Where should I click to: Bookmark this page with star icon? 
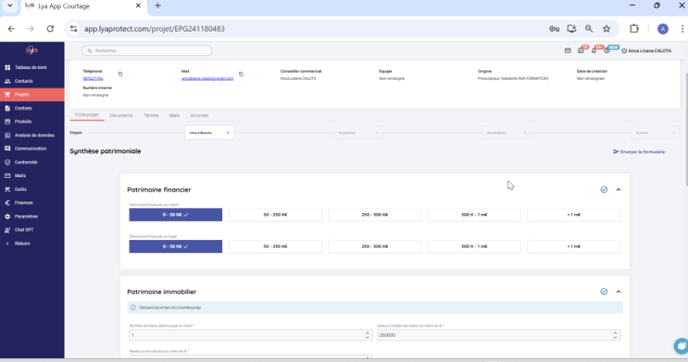coord(606,29)
